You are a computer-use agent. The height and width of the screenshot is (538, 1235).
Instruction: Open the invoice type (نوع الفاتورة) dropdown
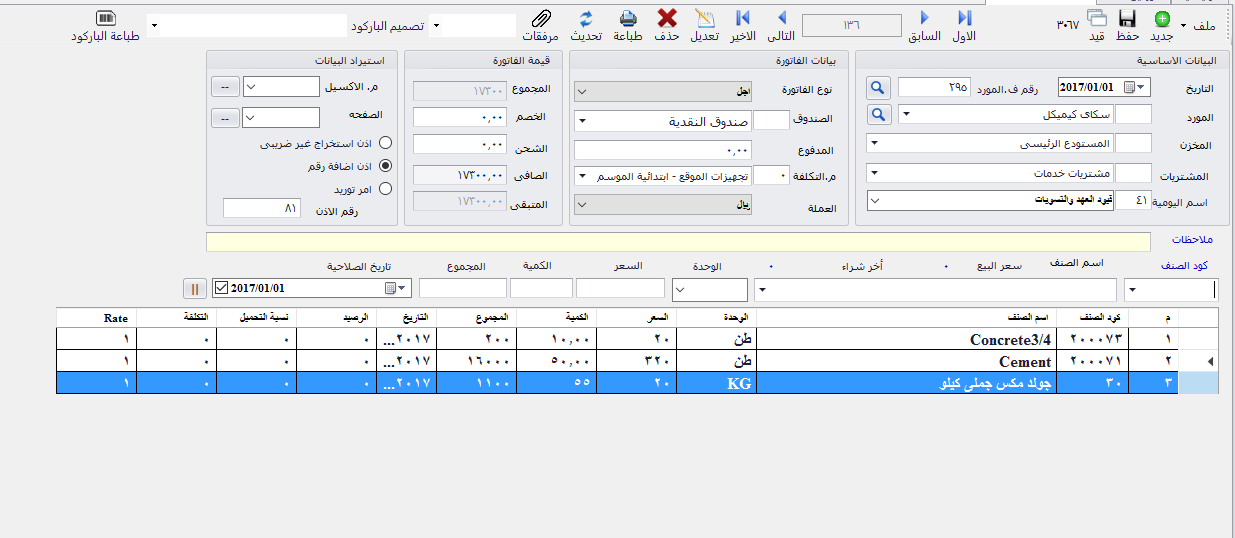coord(582,91)
